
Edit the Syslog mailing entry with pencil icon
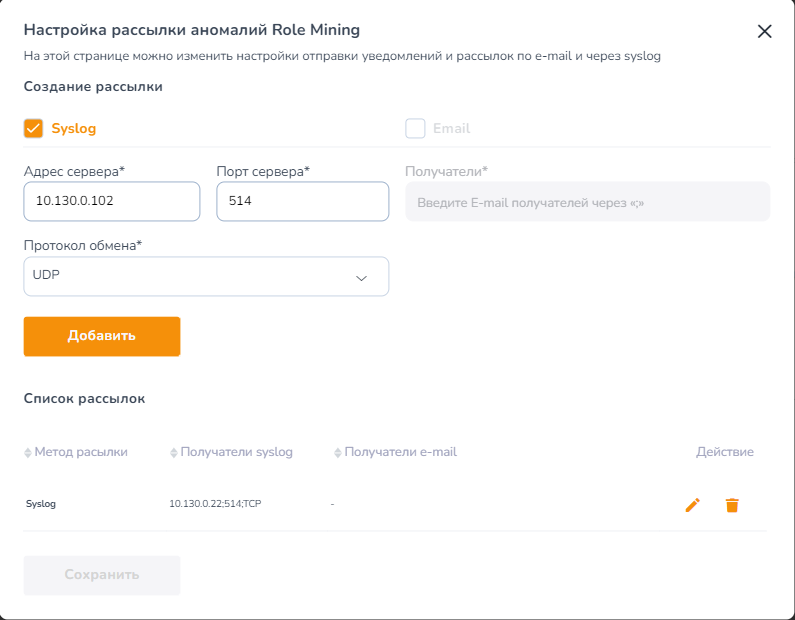pyautogui.click(x=693, y=505)
